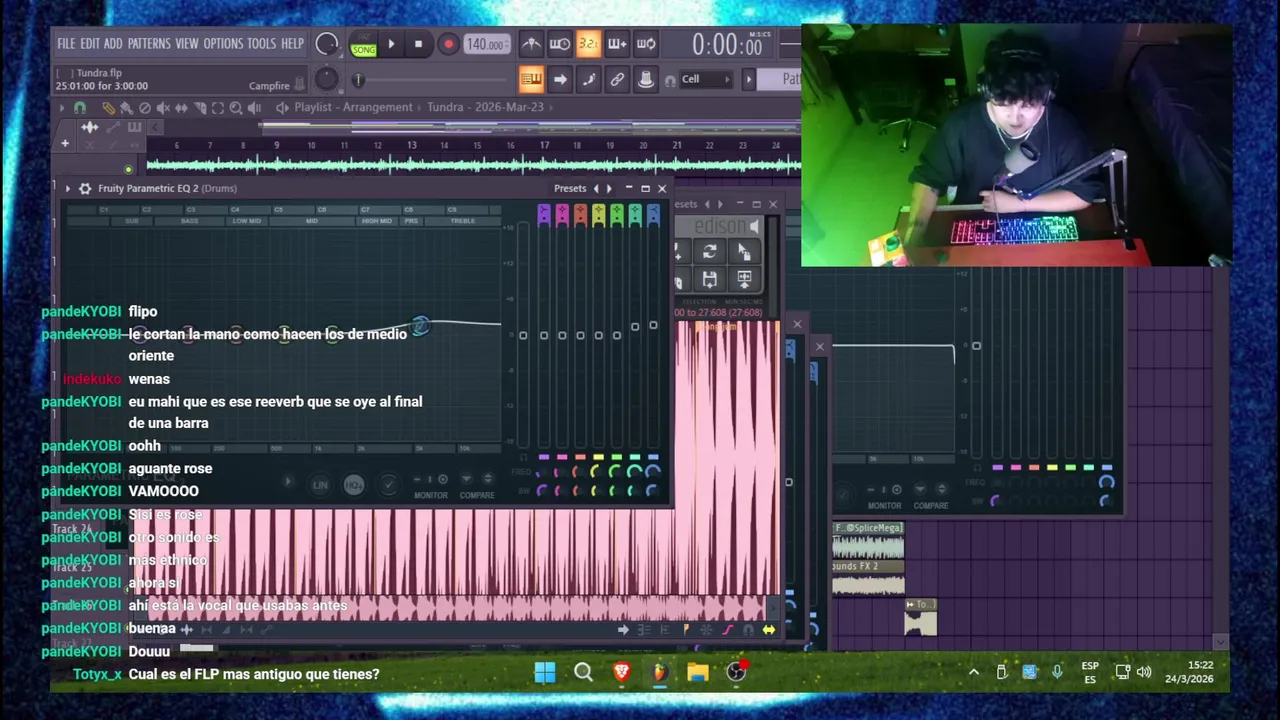Open the playlist options arrow menu
The image size is (1280, 720).
tap(61, 108)
